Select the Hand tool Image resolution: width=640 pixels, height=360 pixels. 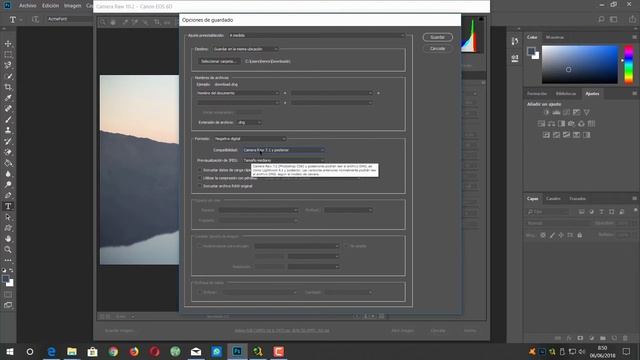8,239
